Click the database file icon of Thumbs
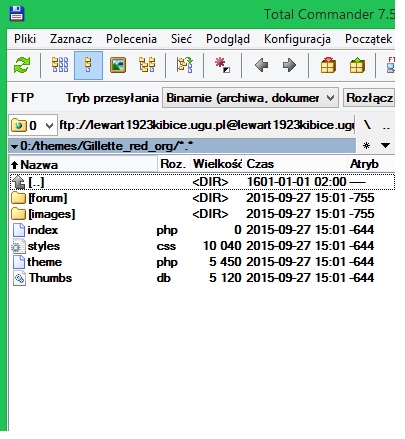This screenshot has height=439, width=405. point(19,278)
